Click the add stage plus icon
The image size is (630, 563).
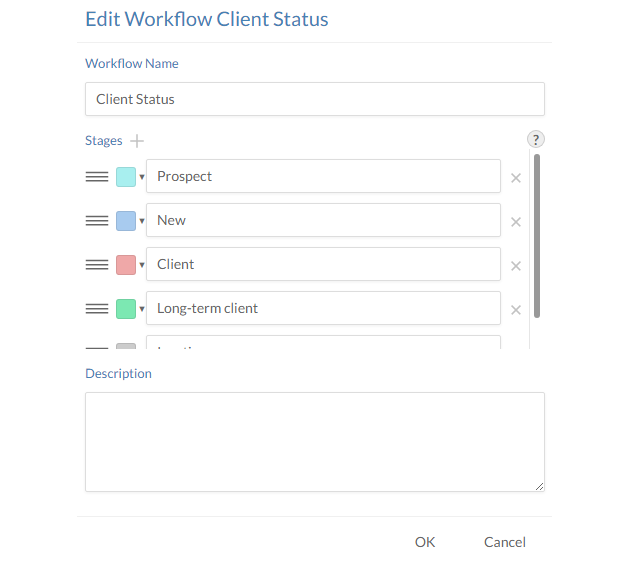[137, 141]
